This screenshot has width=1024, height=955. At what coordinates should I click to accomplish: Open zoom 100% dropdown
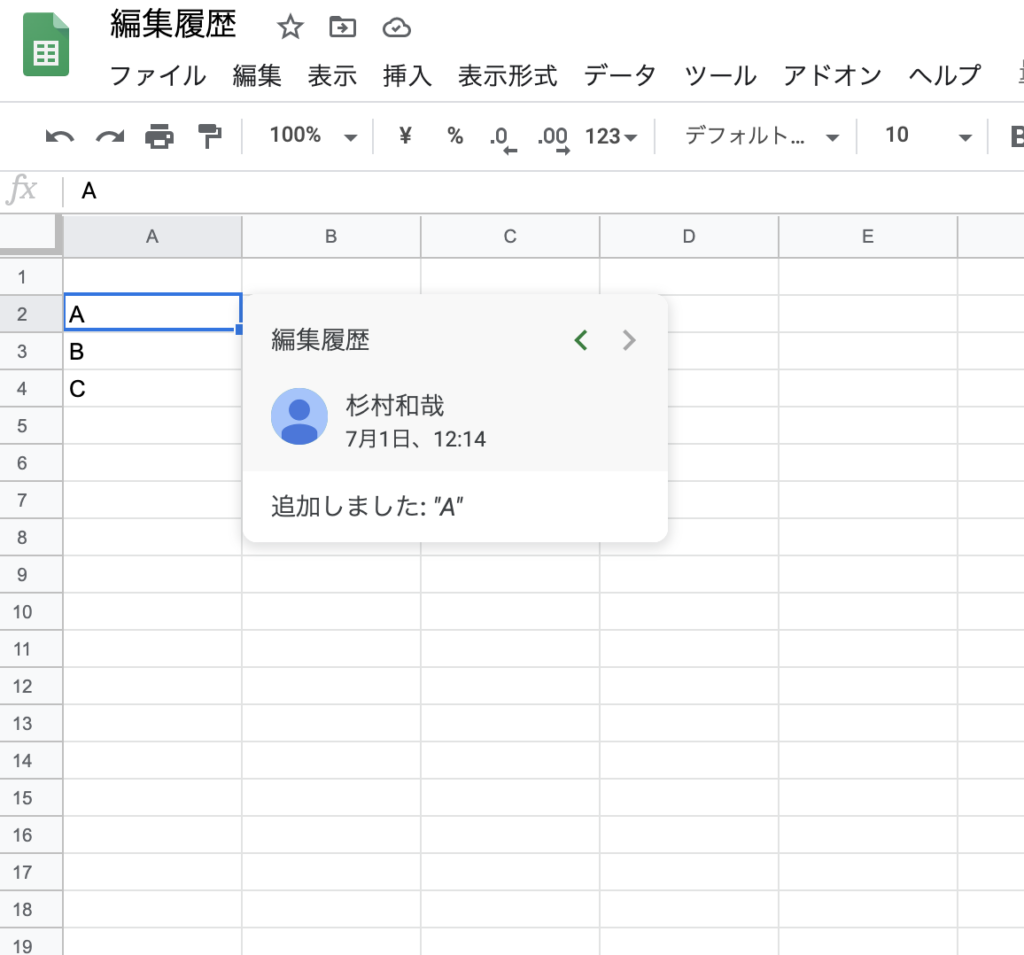pos(313,136)
